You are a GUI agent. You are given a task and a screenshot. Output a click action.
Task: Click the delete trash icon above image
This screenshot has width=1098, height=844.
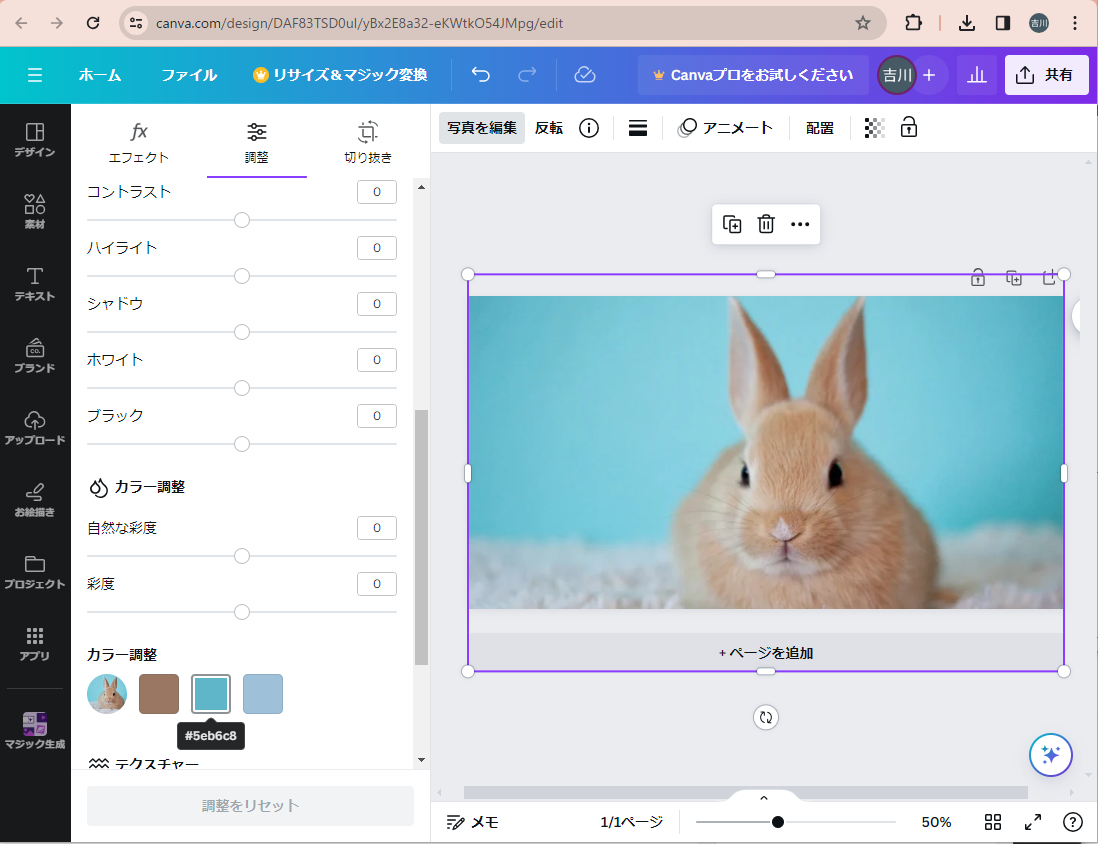(x=766, y=224)
